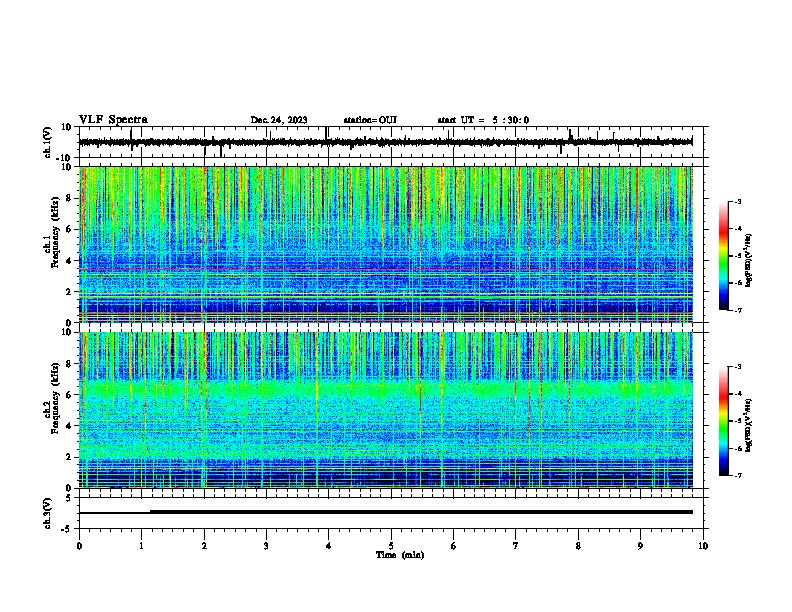
Task: Click the '-5' tick label of ch.3 axis
Action: click(x=68, y=529)
